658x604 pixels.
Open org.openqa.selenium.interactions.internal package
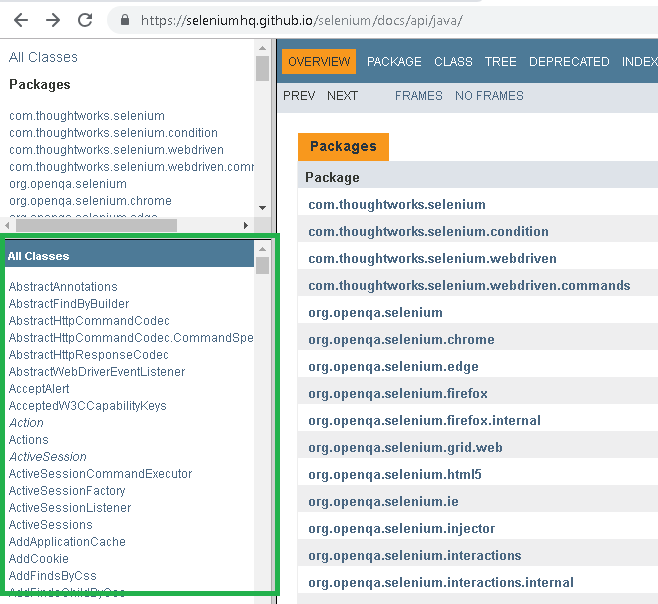coord(441,582)
